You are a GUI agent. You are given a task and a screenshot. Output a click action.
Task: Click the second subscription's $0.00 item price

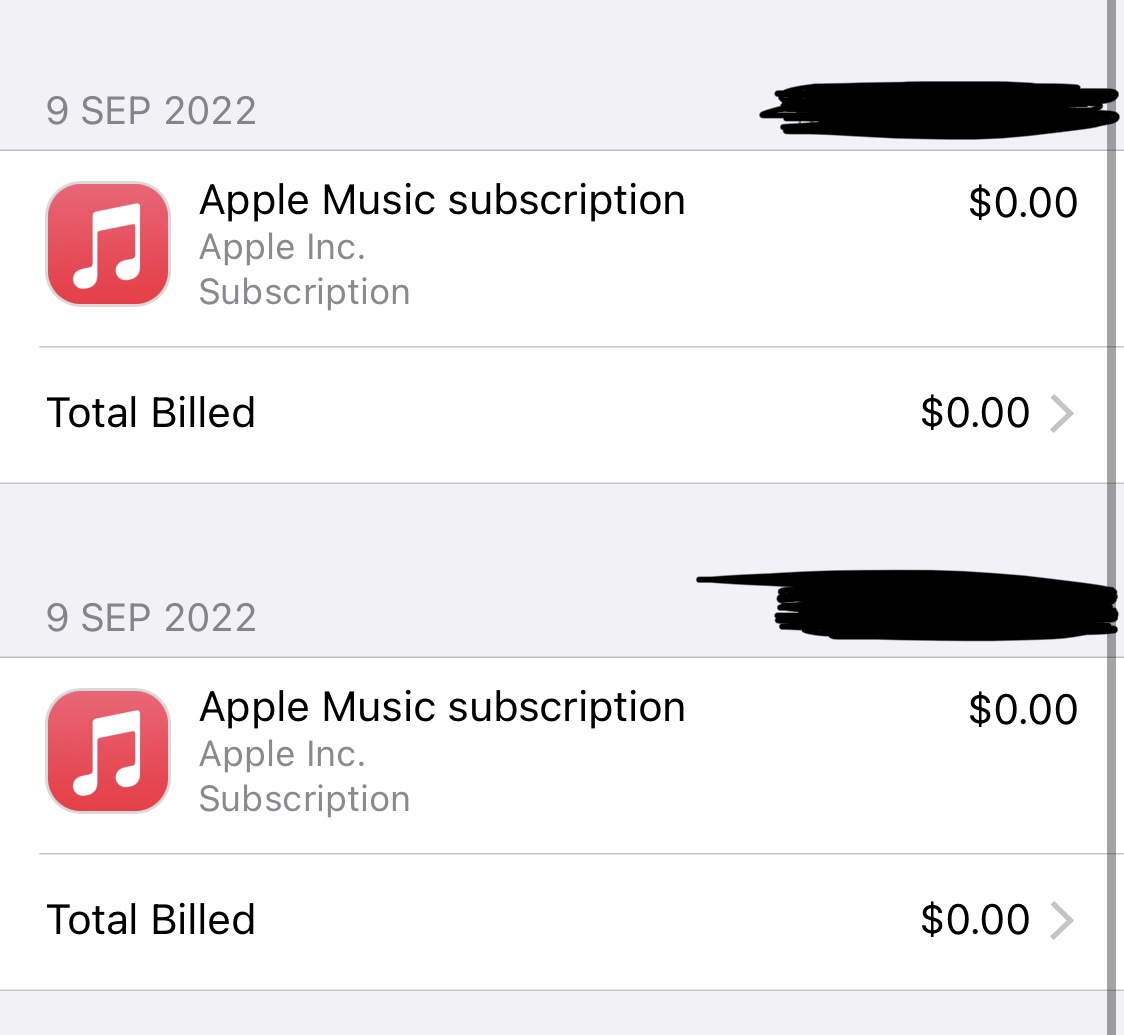[1022, 710]
